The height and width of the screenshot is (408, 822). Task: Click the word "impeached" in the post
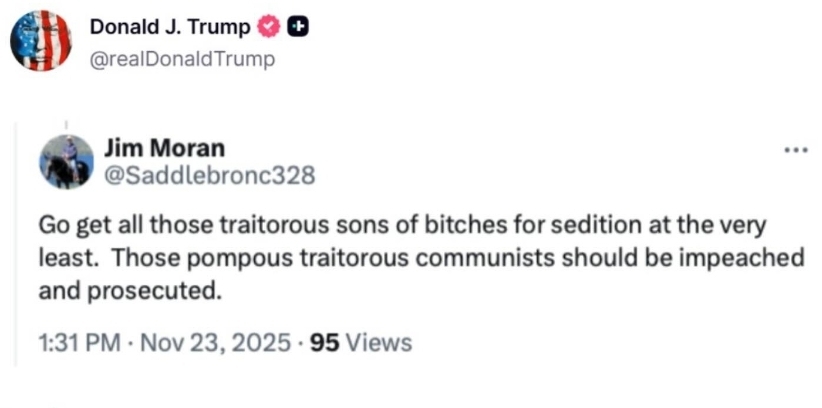click(x=748, y=258)
